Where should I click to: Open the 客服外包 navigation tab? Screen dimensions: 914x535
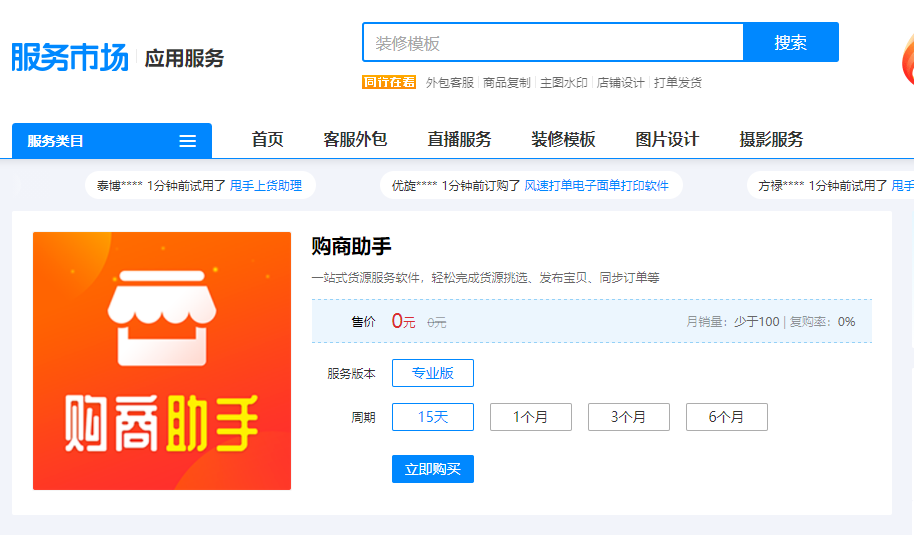(355, 139)
